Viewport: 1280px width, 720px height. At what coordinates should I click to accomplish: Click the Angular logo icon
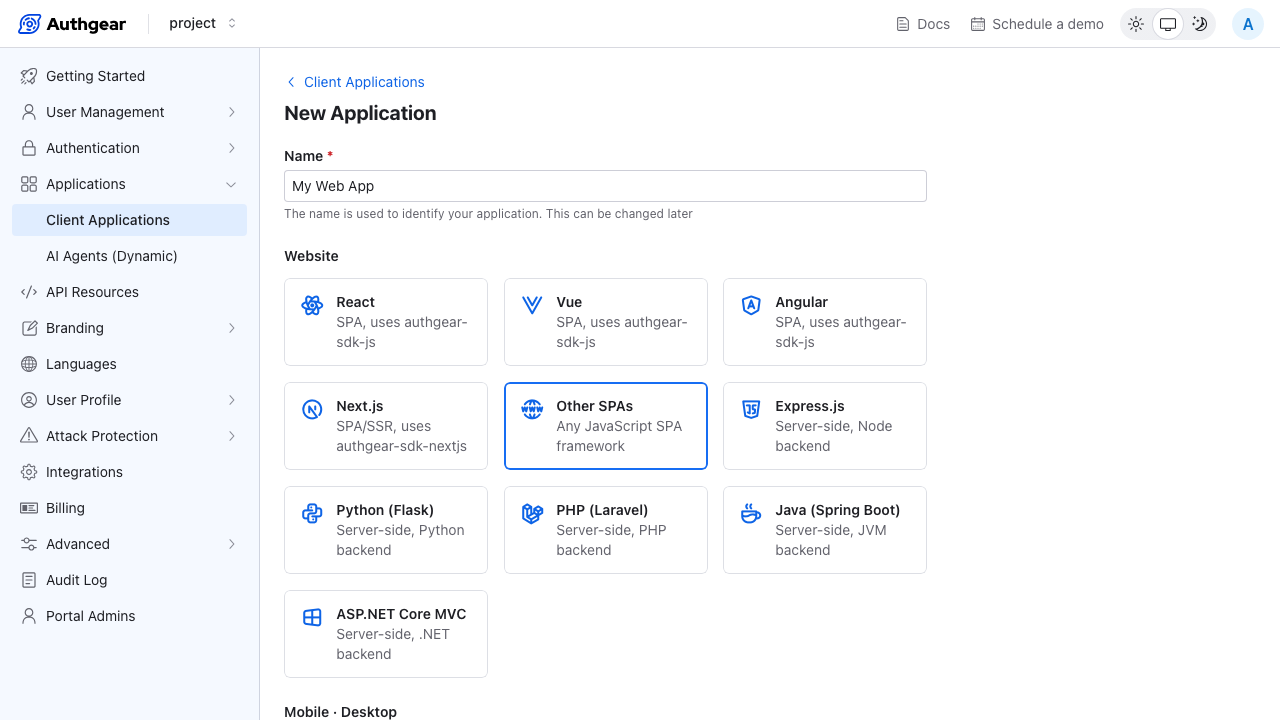tap(751, 305)
